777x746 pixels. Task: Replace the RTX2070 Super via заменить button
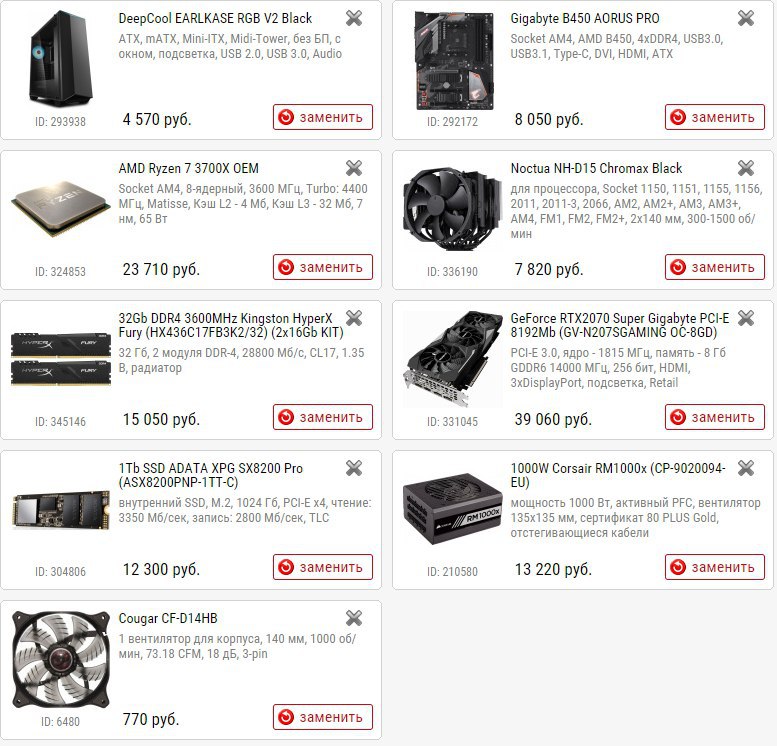(x=715, y=417)
